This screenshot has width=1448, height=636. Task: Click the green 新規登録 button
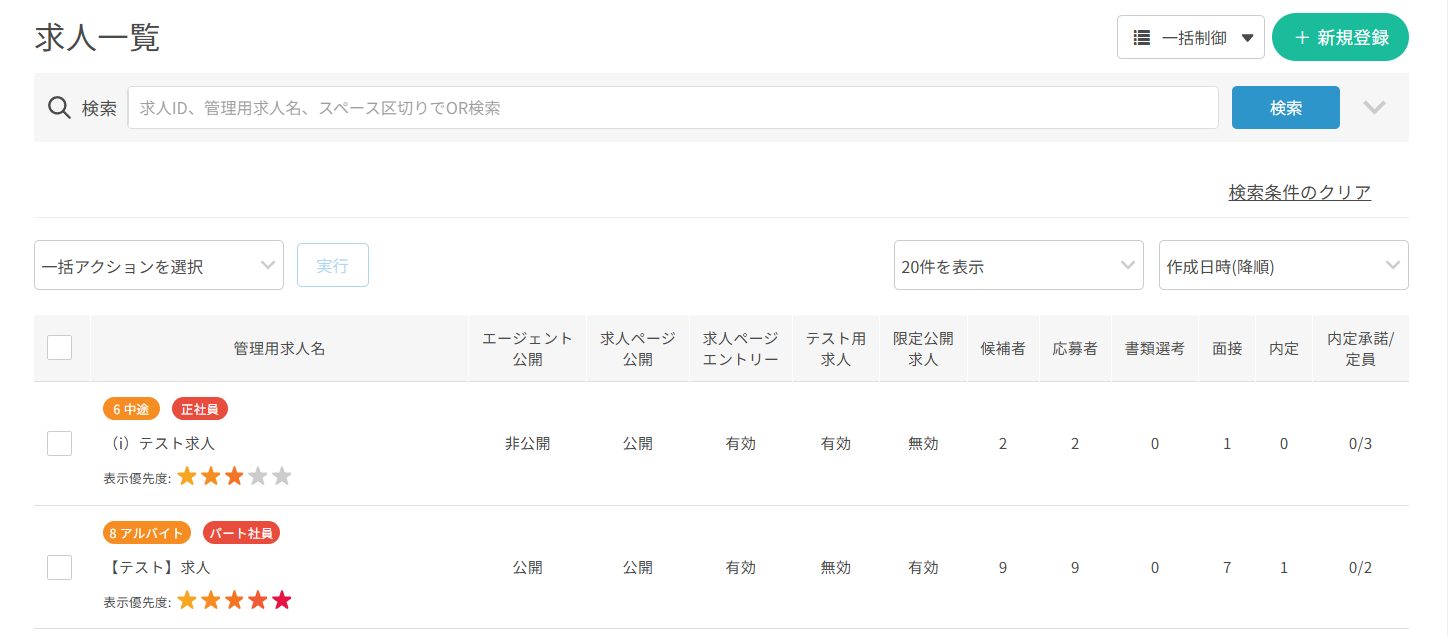pos(1340,38)
